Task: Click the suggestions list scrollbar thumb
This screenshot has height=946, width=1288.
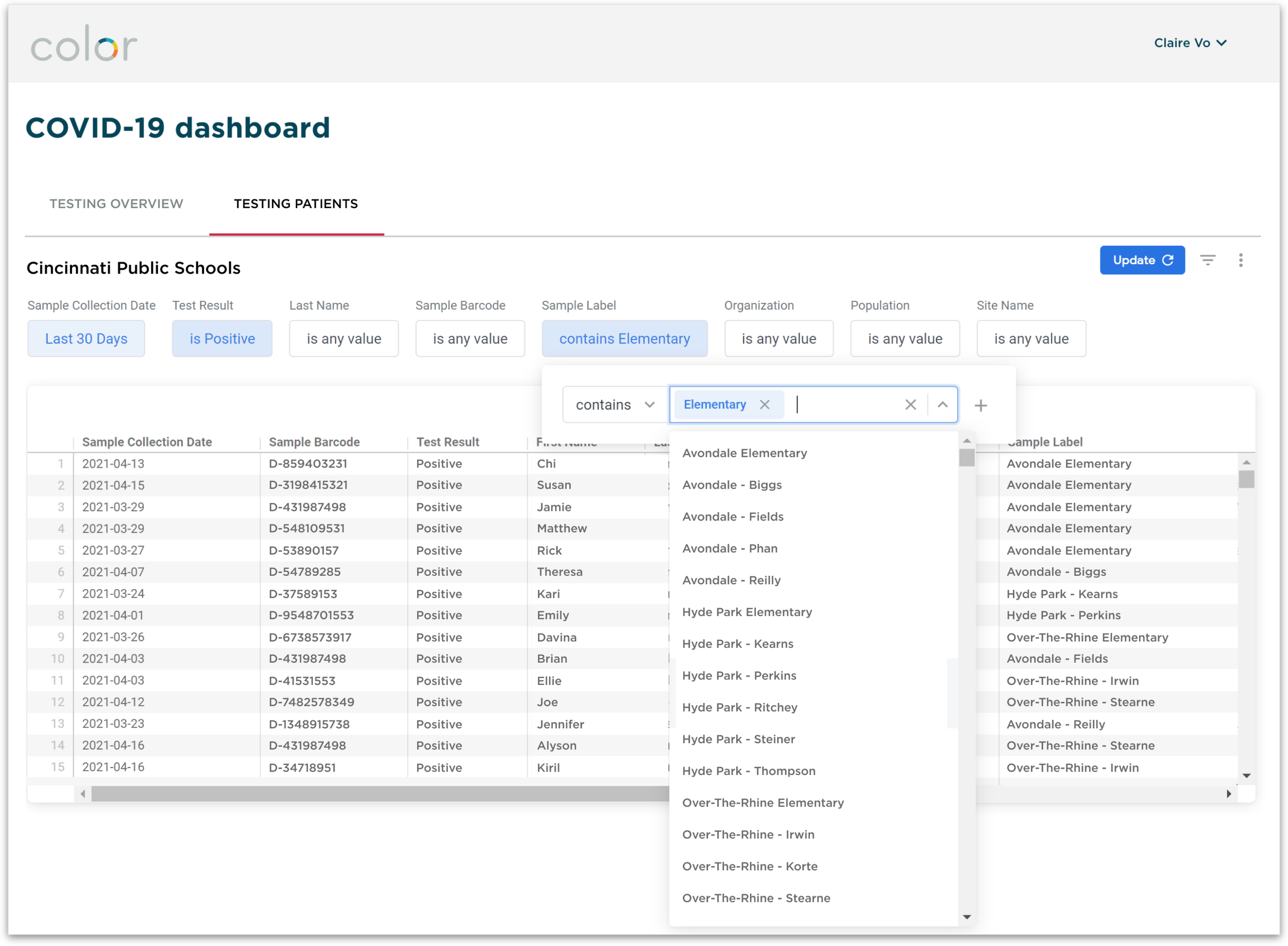Action: pos(967,457)
